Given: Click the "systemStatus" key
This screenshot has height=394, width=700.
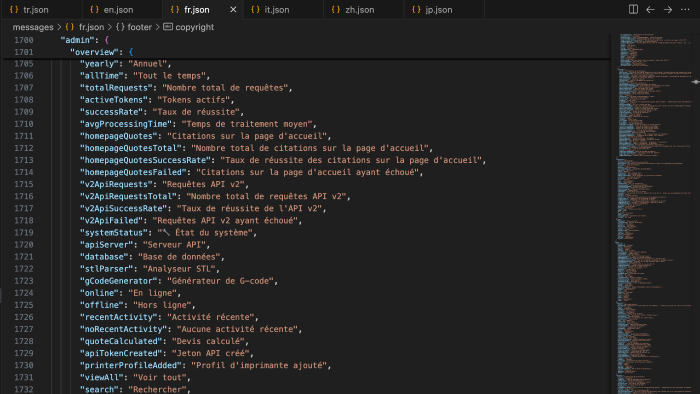Looking at the screenshot, I should coord(113,232).
